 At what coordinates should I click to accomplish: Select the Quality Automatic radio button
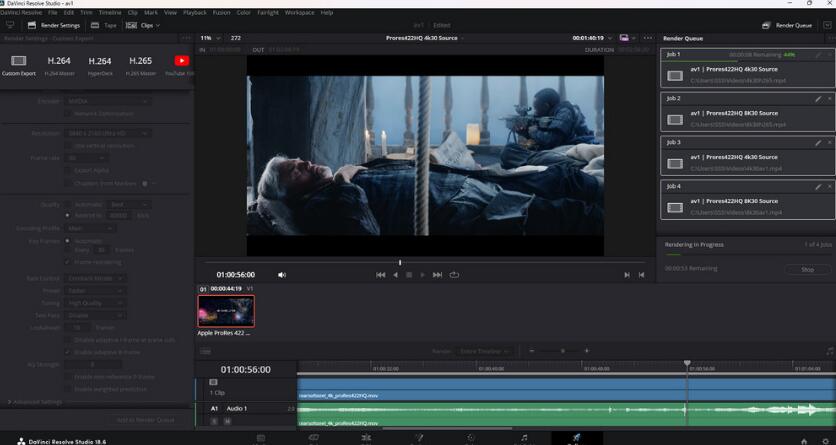[68, 205]
